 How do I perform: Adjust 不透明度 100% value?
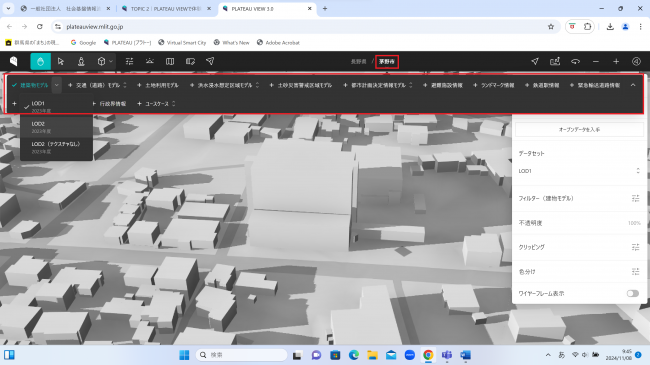[634, 223]
